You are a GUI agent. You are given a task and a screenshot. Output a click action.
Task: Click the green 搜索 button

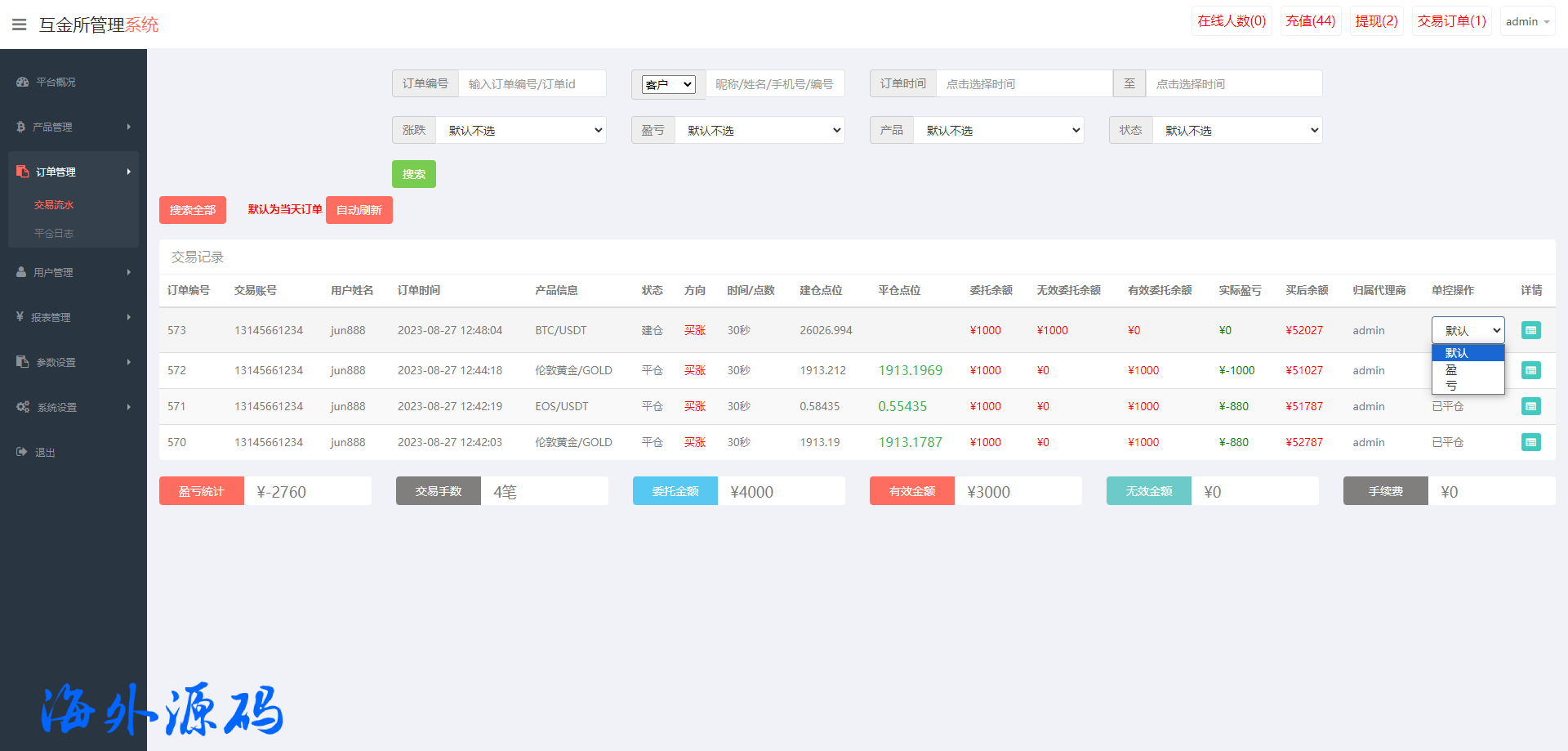[413, 174]
